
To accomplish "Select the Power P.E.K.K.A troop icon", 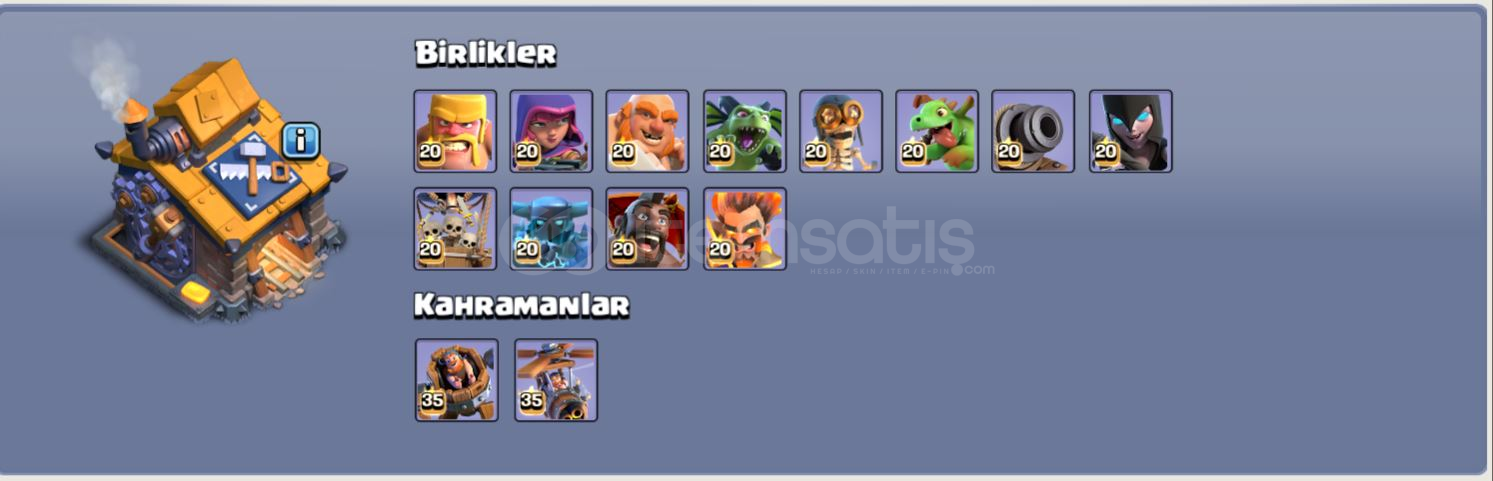I will [x=551, y=229].
